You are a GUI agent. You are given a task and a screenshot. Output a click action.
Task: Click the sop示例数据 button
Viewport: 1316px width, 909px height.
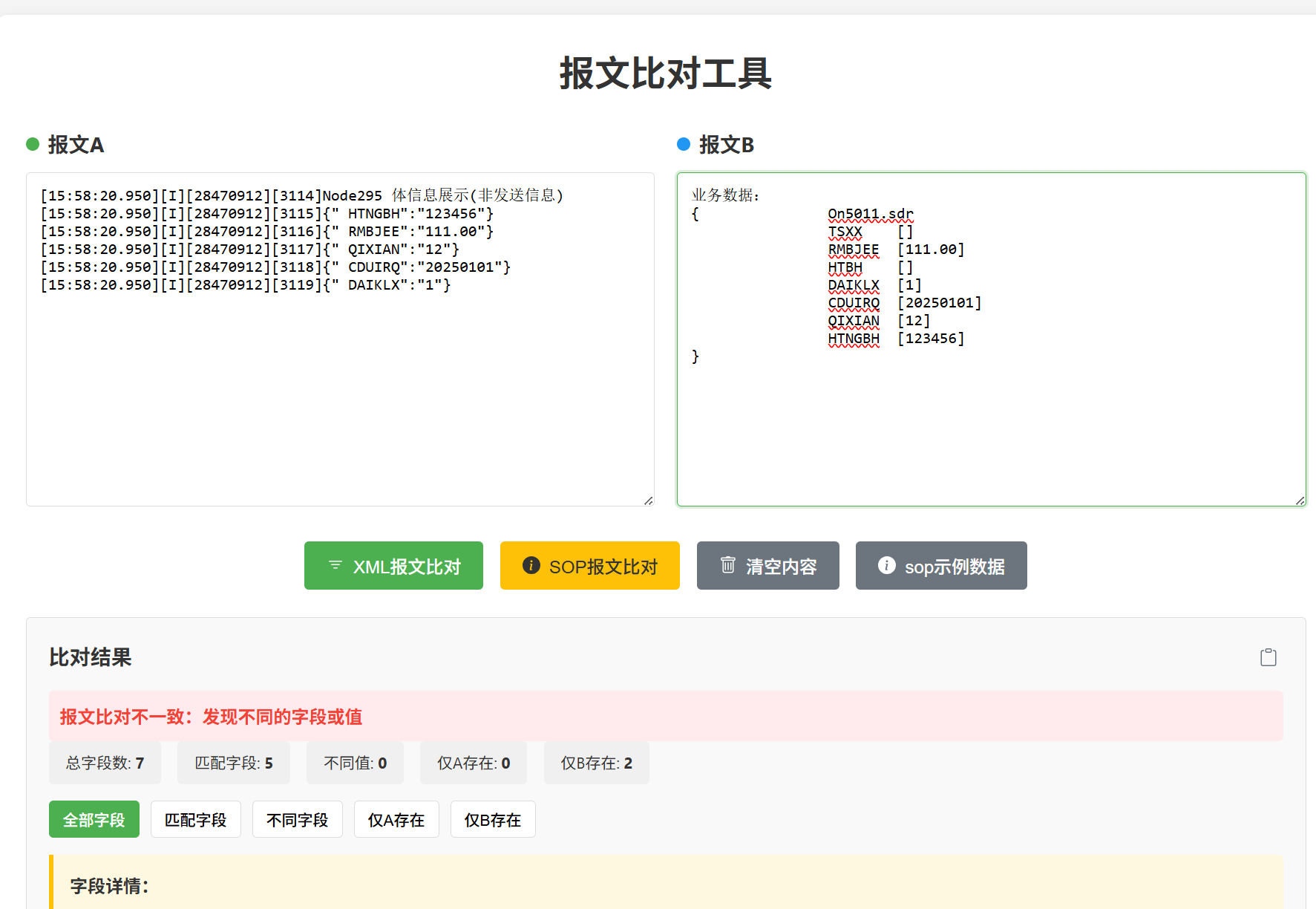(x=941, y=566)
